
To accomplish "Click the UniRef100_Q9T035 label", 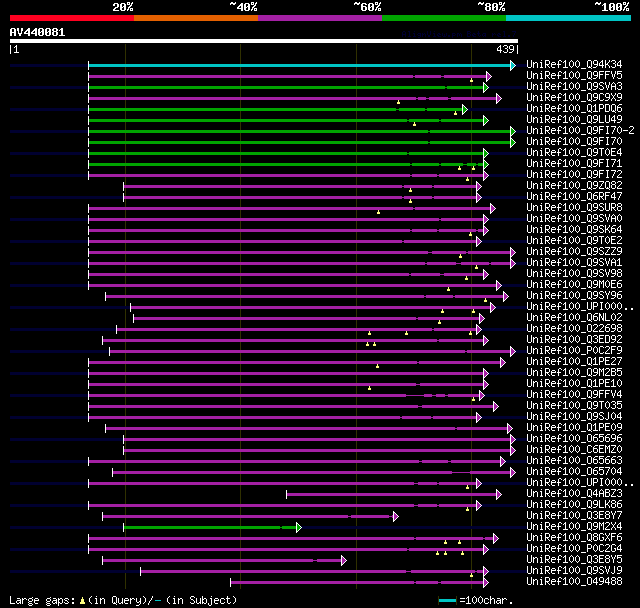I will [574, 406].
